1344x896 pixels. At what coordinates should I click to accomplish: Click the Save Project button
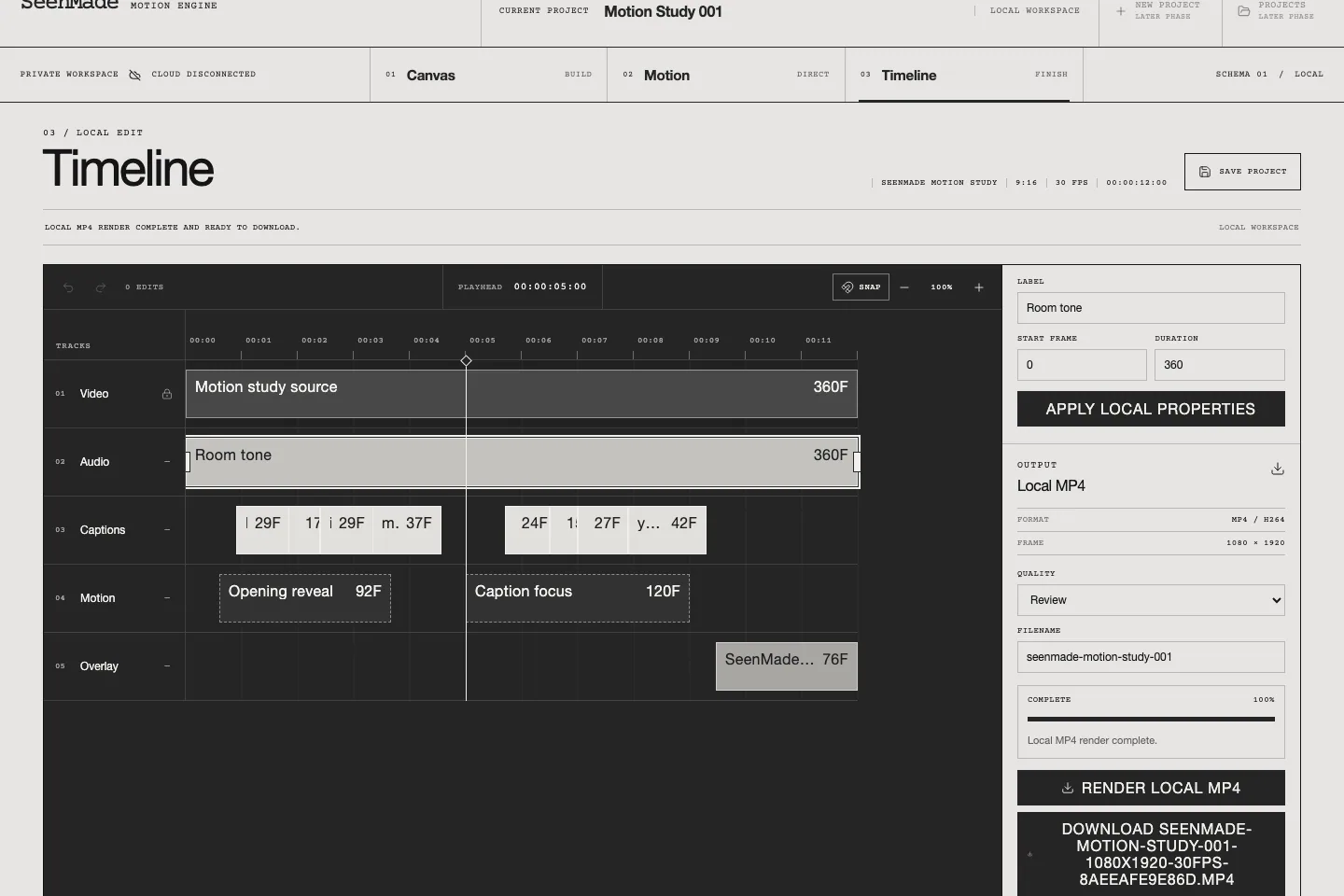(1242, 172)
